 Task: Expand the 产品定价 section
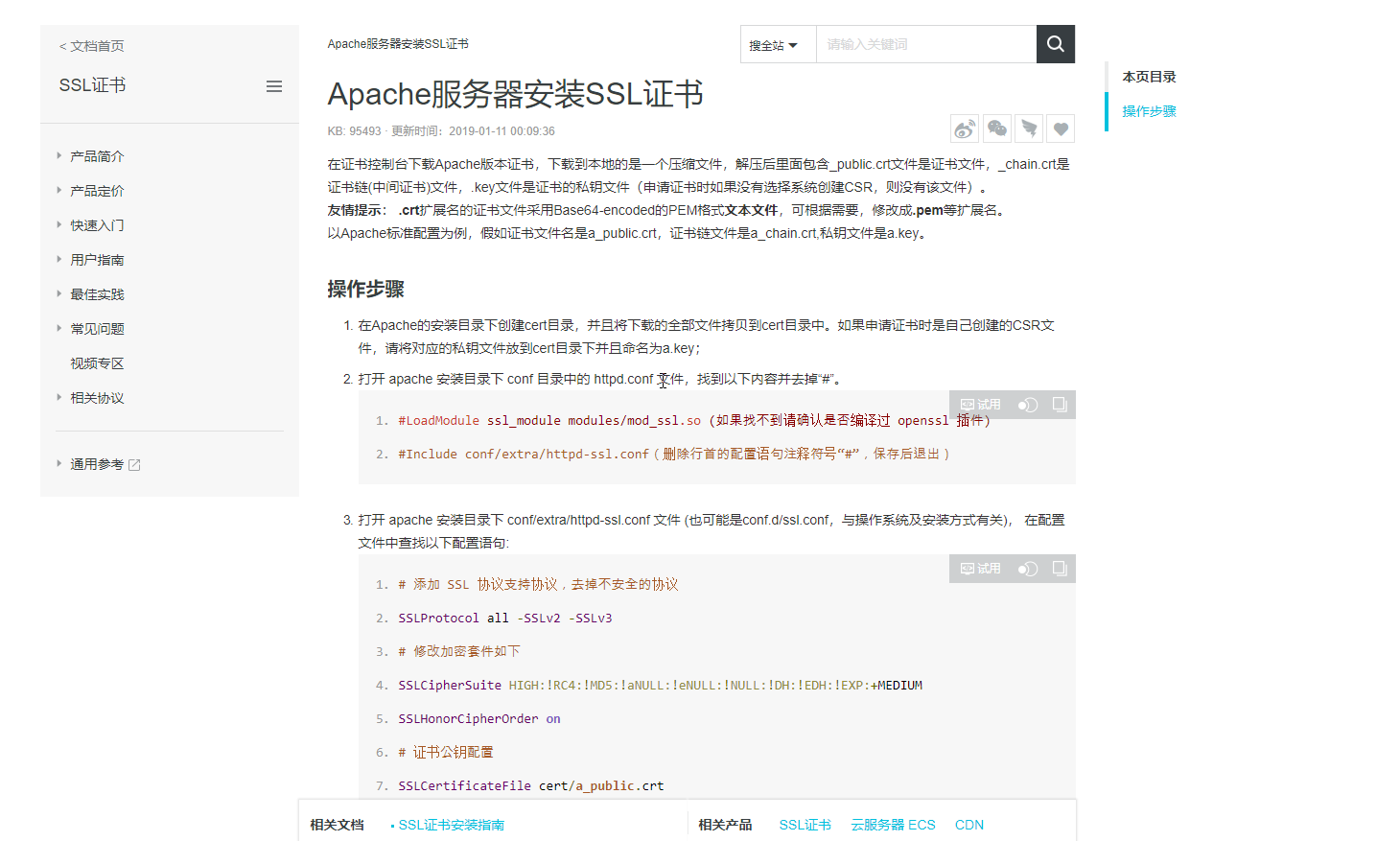pos(97,191)
